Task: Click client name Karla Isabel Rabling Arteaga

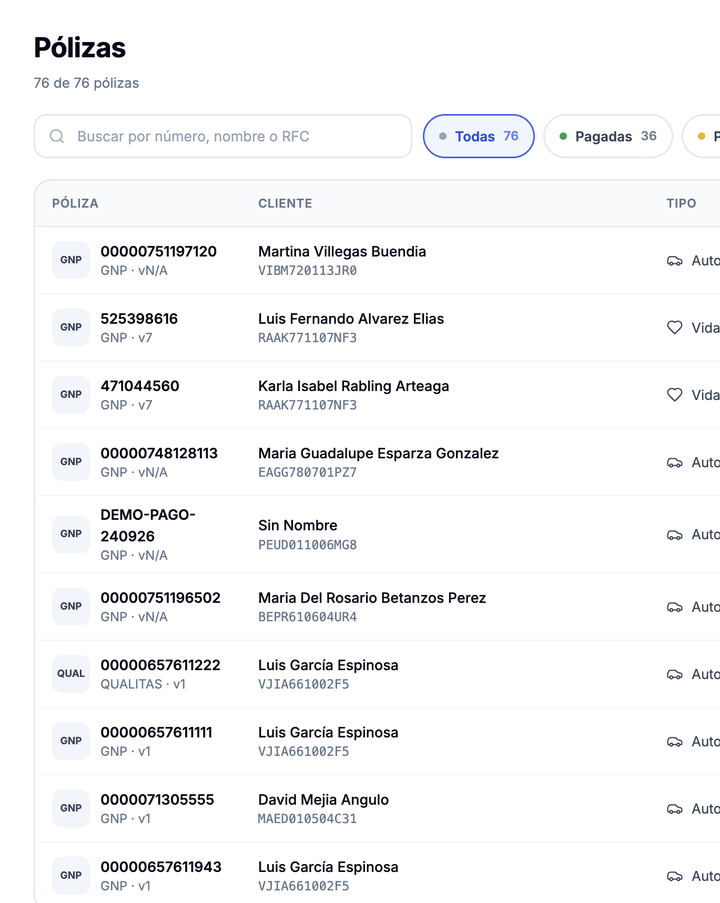Action: click(354, 386)
